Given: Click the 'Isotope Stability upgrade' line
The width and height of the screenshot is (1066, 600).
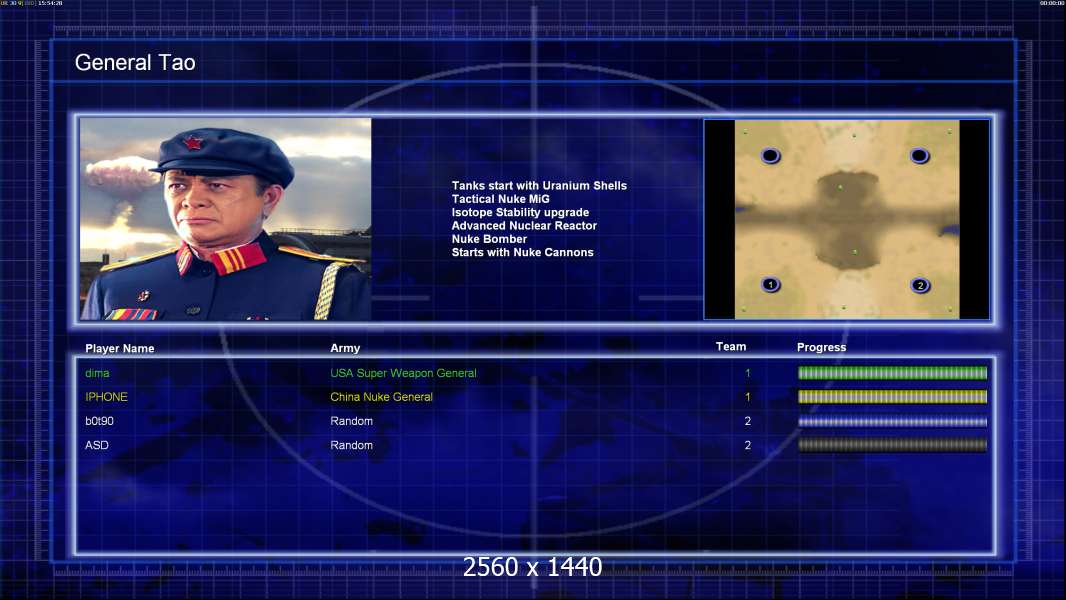Looking at the screenshot, I should [520, 212].
